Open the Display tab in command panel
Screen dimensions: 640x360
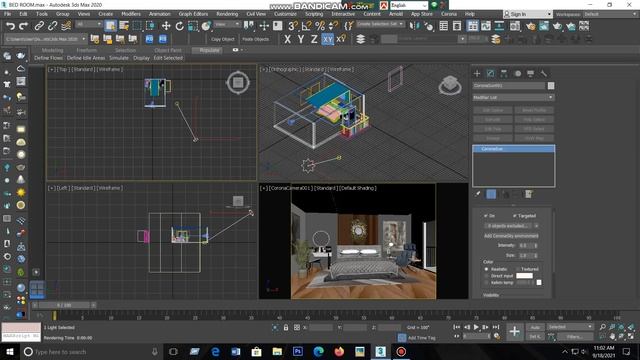(531, 73)
